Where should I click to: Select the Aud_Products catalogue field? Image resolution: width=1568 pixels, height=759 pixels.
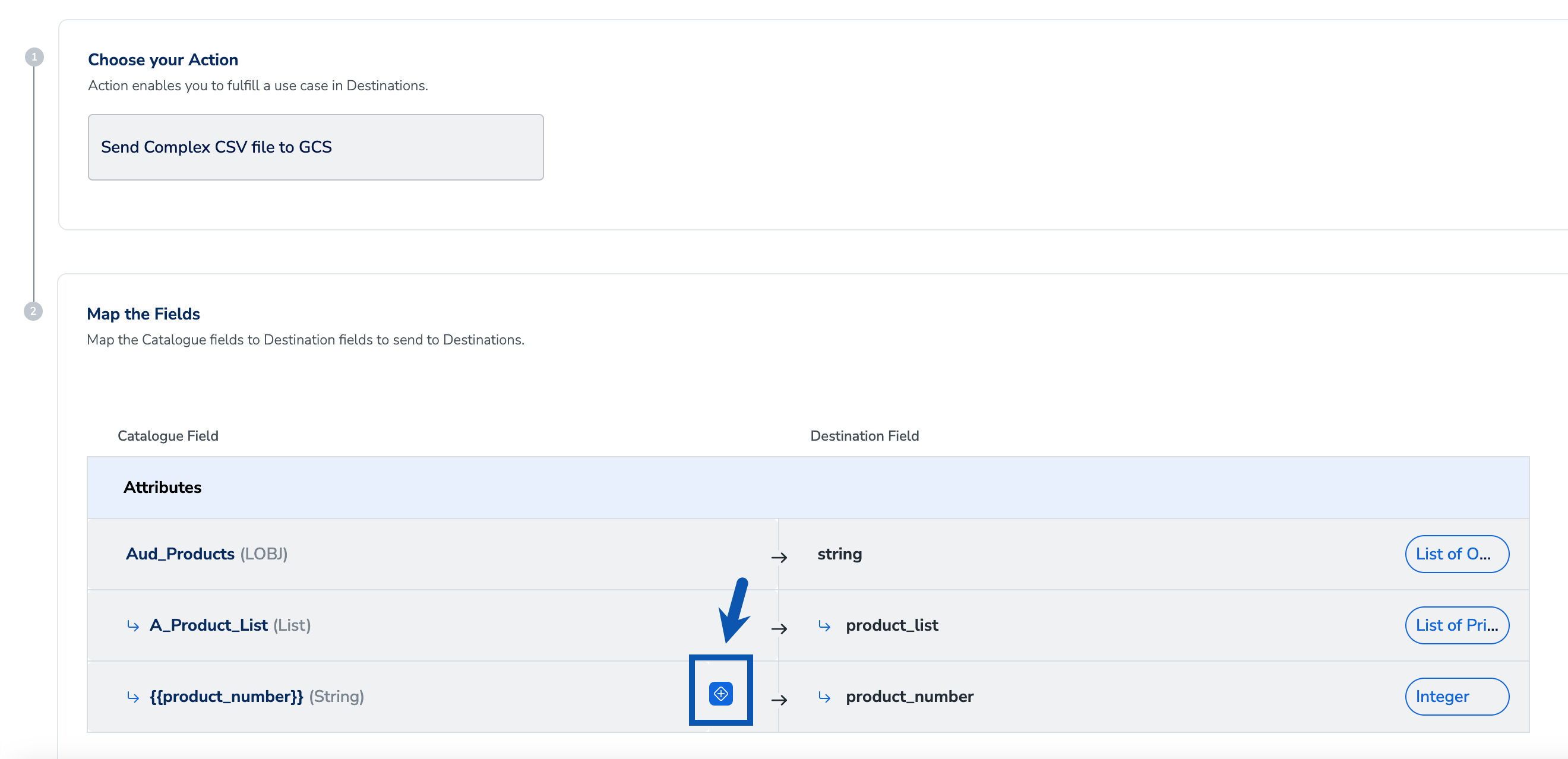click(180, 554)
